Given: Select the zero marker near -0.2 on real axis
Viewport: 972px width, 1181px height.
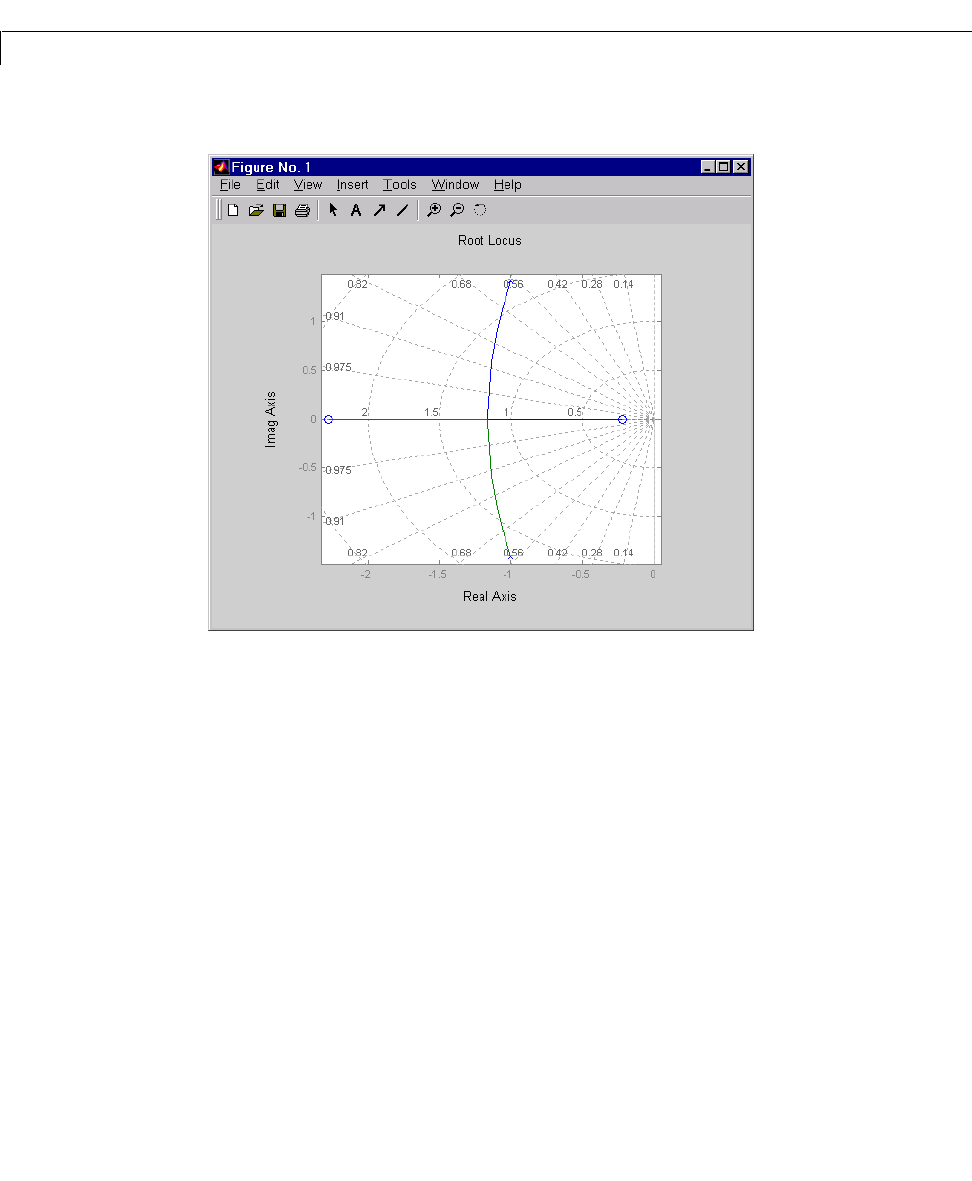Looking at the screenshot, I should pos(623,420).
